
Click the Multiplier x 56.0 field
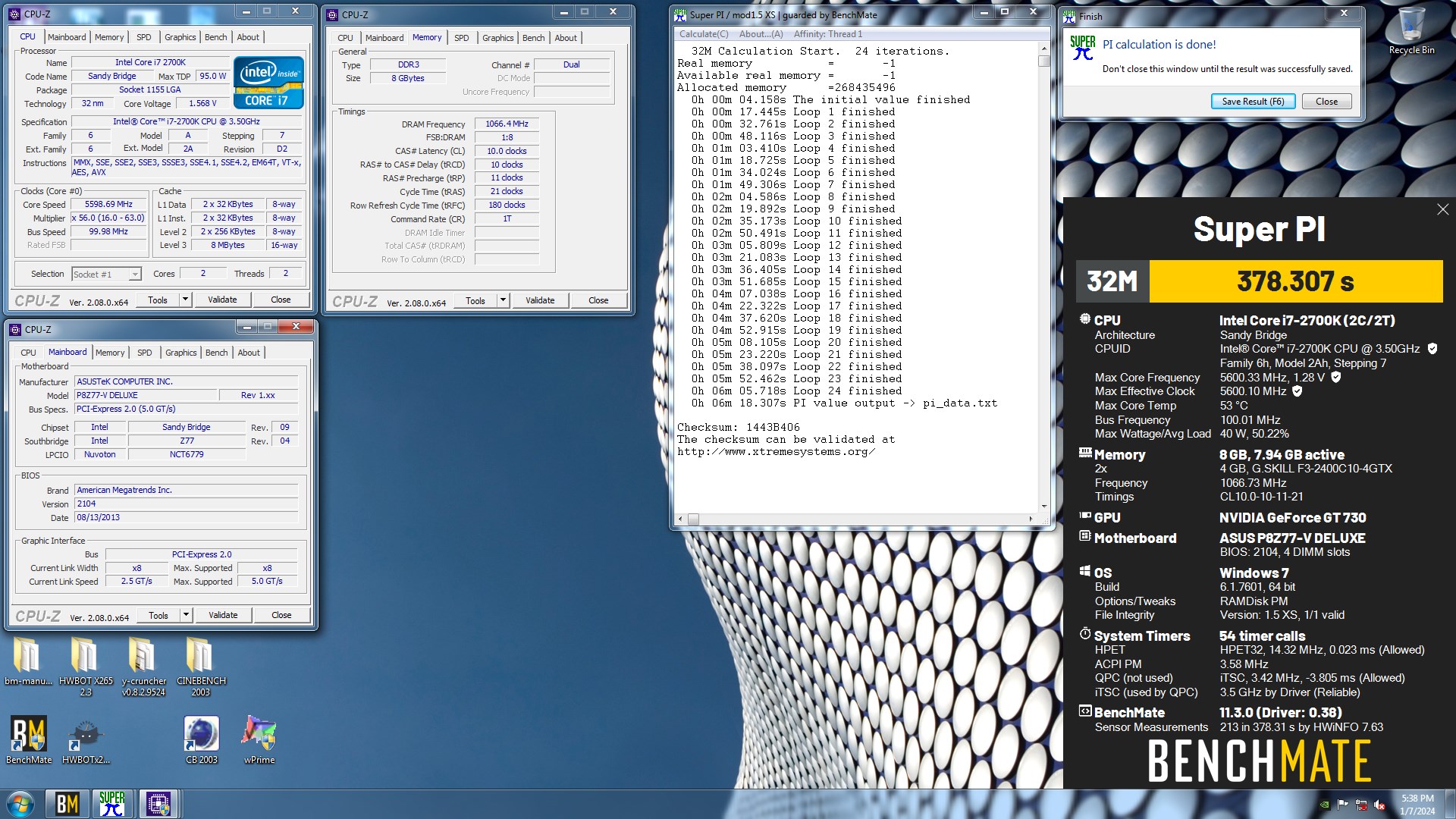108,218
